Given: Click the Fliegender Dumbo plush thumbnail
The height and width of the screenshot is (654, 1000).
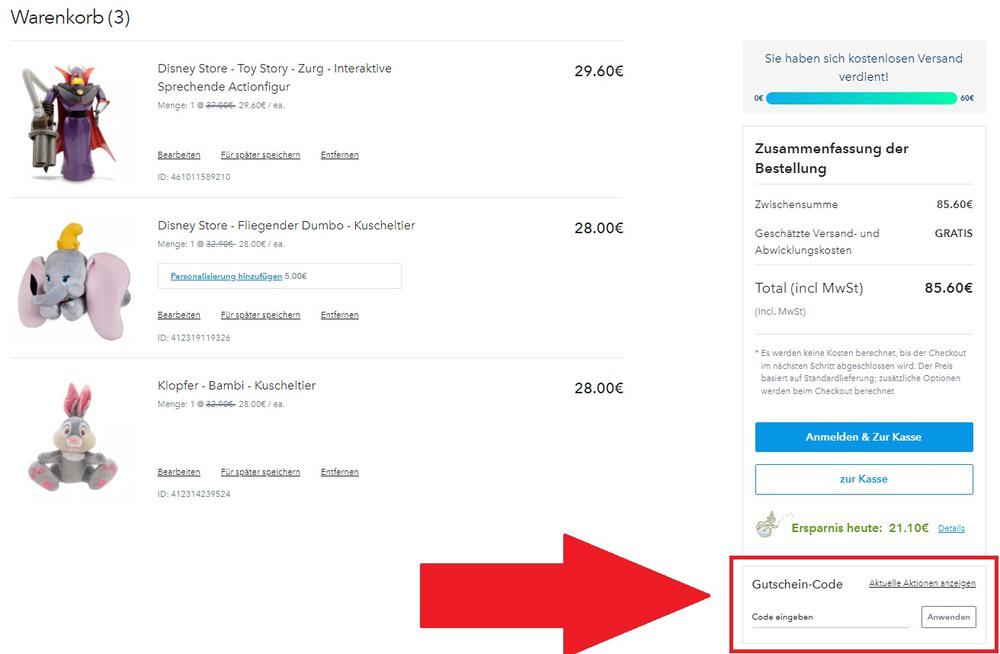Looking at the screenshot, I should (x=75, y=280).
